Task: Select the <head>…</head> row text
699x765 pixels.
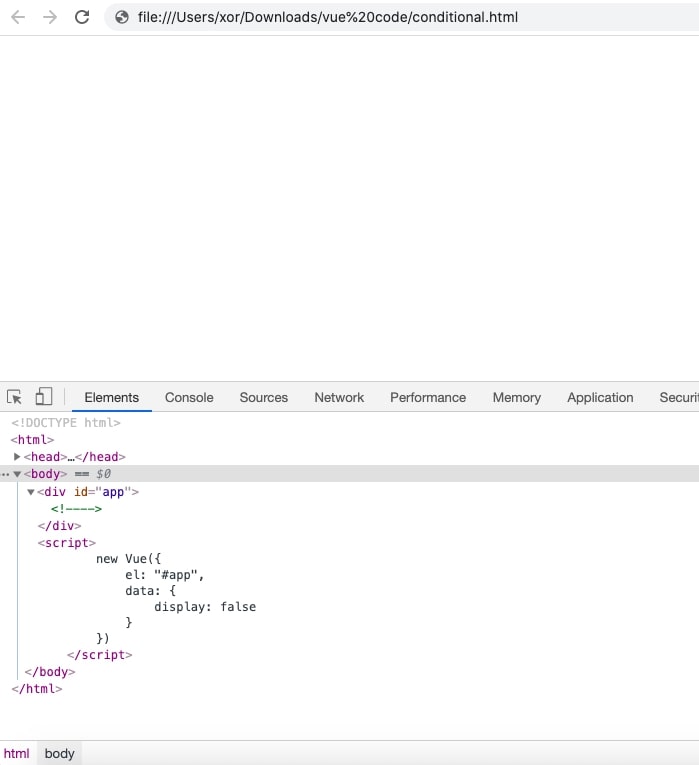Action: click(75, 457)
